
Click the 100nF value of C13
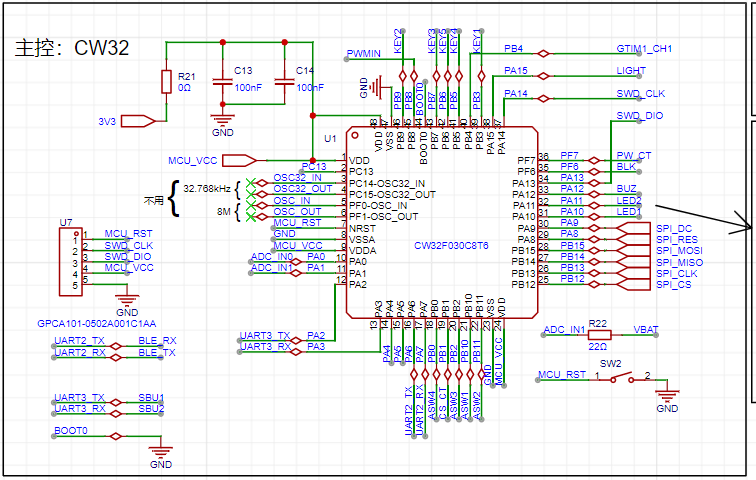pos(248,88)
